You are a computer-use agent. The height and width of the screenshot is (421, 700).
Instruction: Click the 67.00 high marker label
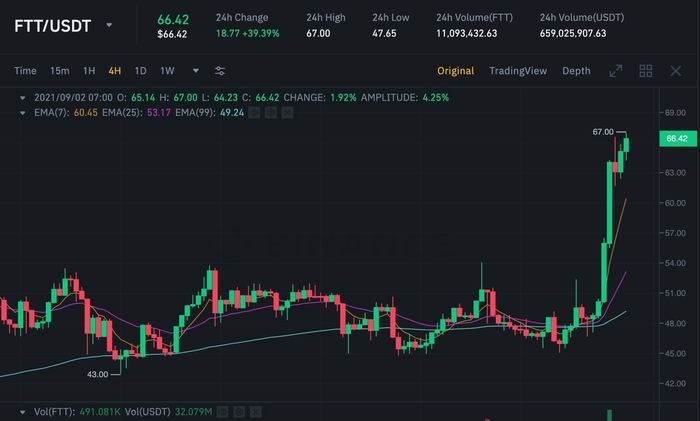pyautogui.click(x=603, y=132)
